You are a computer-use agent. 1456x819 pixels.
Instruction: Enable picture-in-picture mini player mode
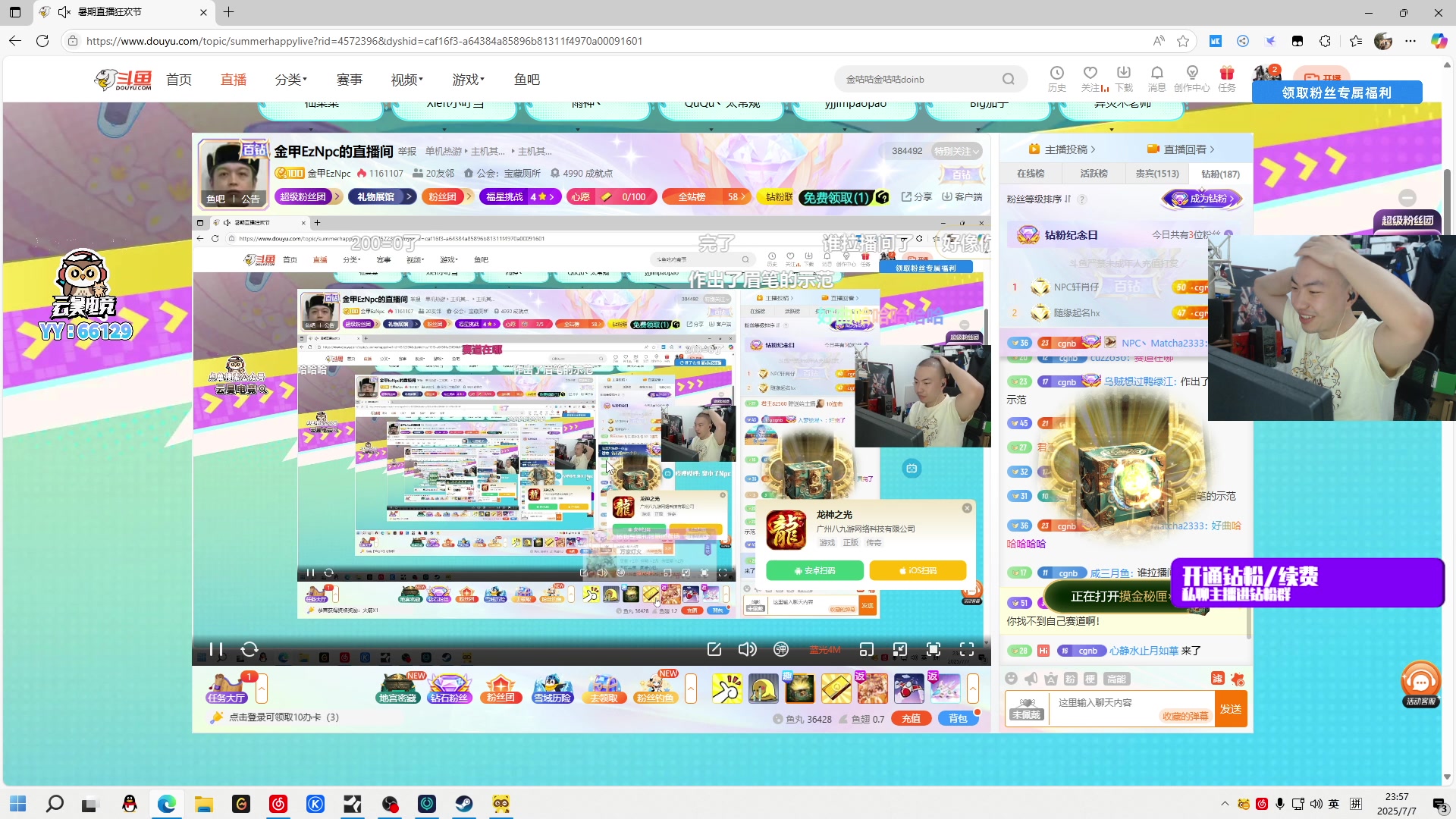point(867,650)
